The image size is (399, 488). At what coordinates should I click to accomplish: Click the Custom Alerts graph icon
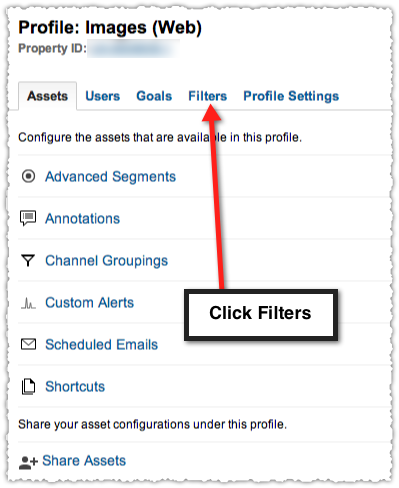28,303
